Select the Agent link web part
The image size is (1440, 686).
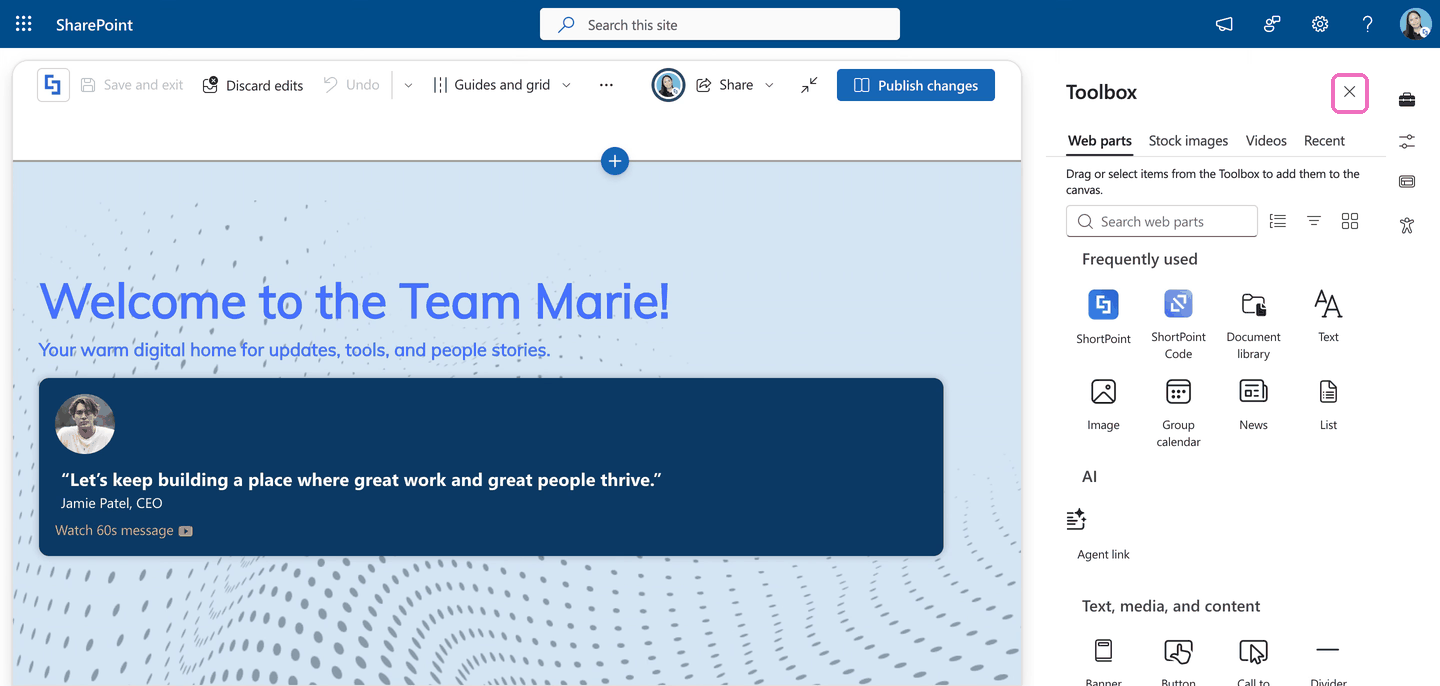(x=1103, y=533)
